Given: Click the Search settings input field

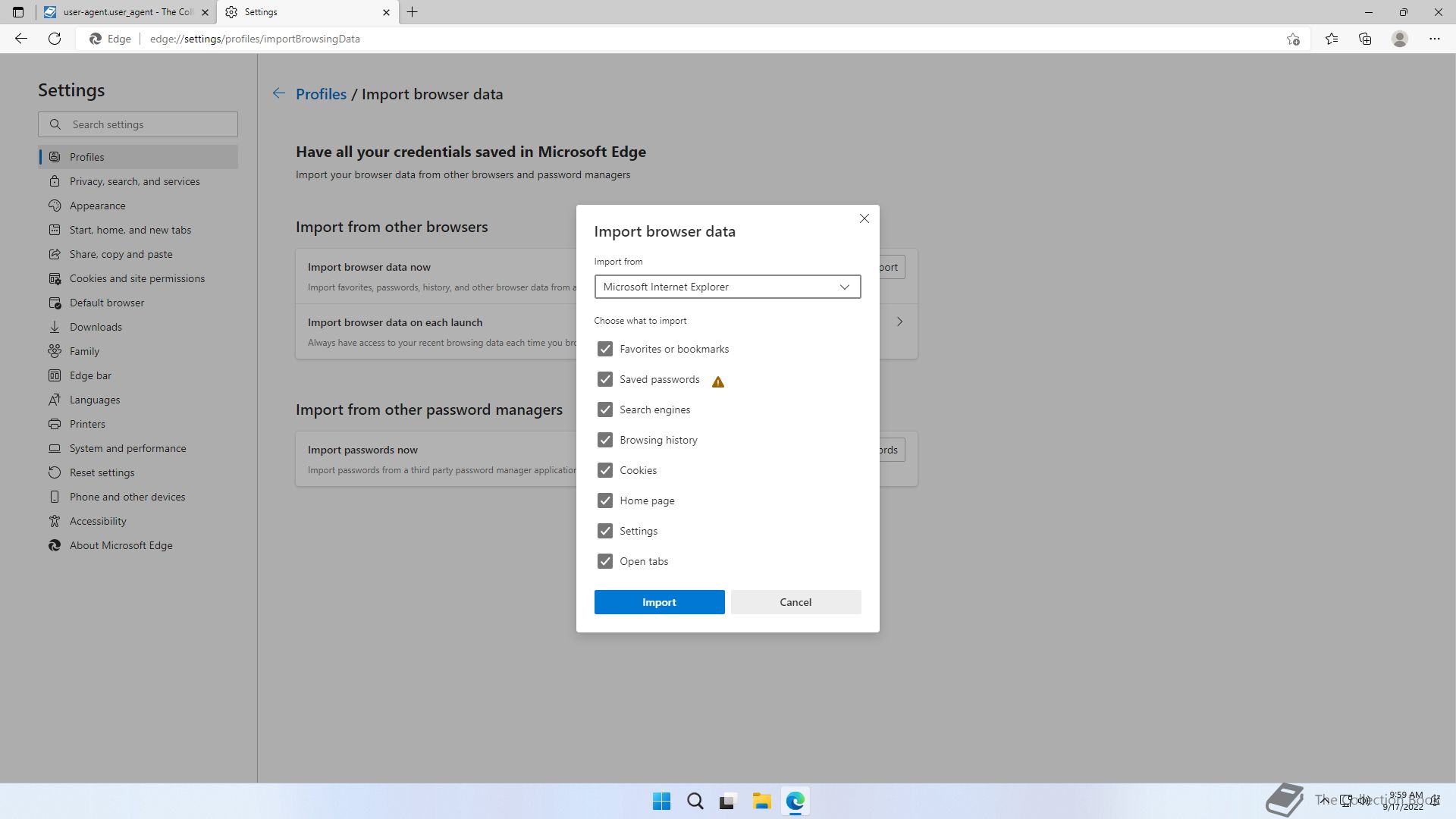Looking at the screenshot, I should 138,124.
